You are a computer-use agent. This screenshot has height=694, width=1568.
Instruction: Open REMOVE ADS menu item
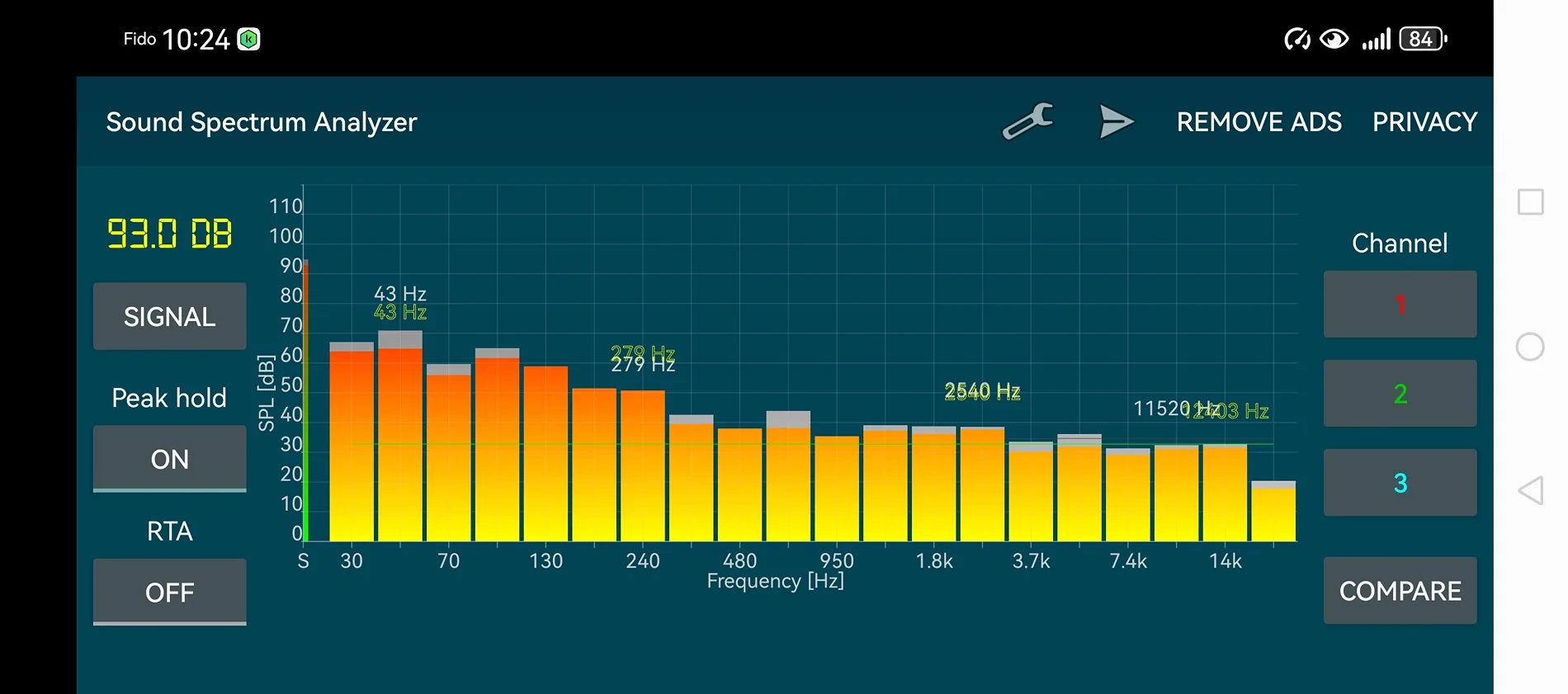(x=1259, y=122)
